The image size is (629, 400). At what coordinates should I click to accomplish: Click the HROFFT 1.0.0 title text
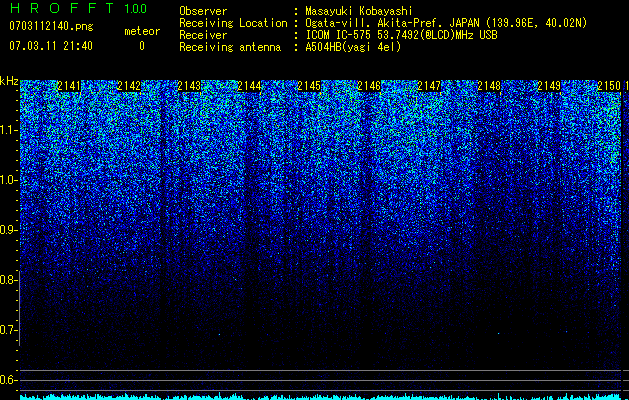(78, 8)
